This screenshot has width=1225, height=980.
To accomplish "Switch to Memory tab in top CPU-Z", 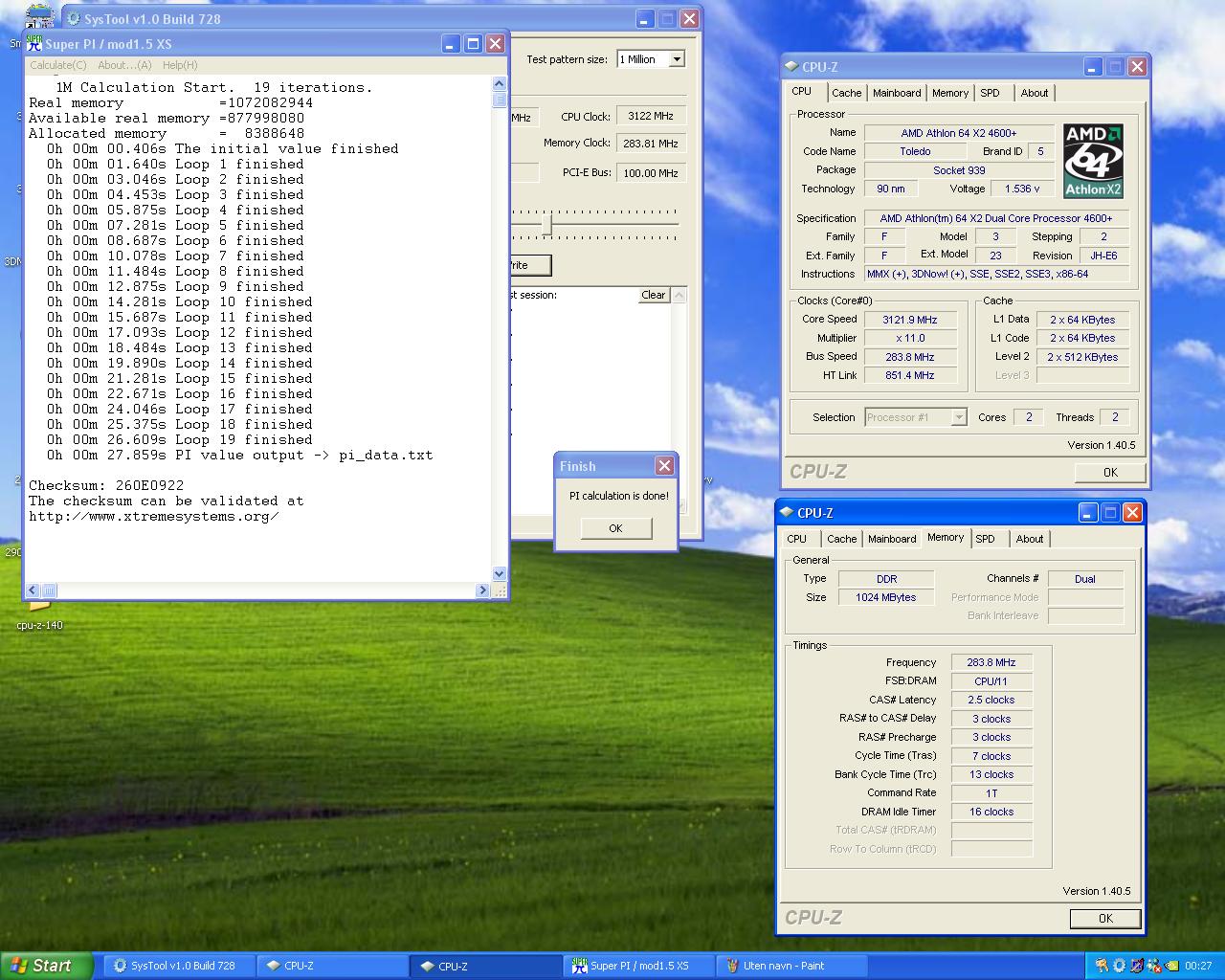I will (x=950, y=93).
